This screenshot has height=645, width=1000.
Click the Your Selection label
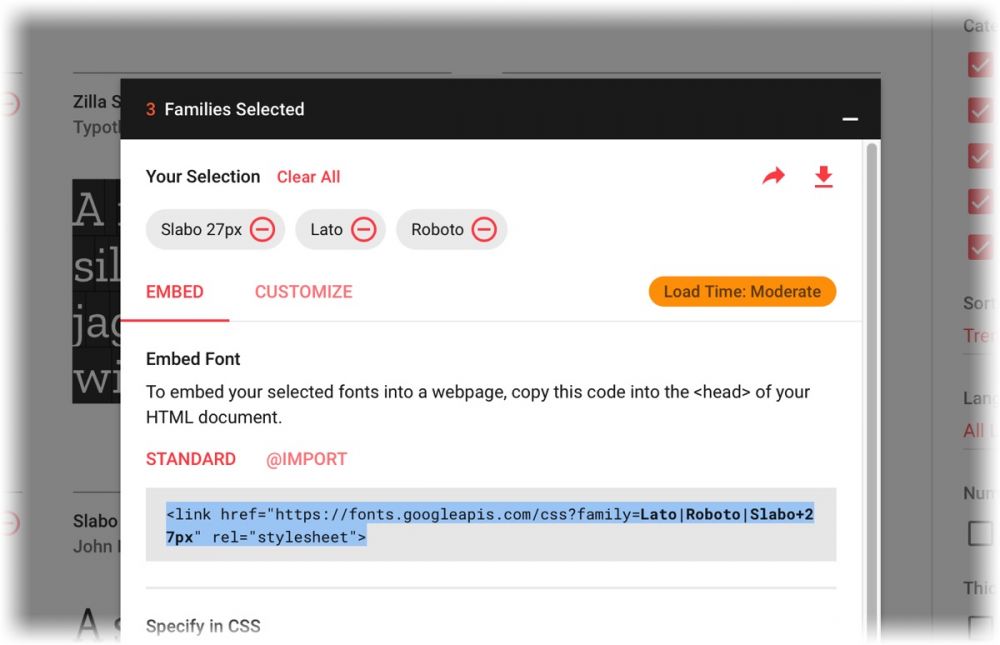[203, 176]
